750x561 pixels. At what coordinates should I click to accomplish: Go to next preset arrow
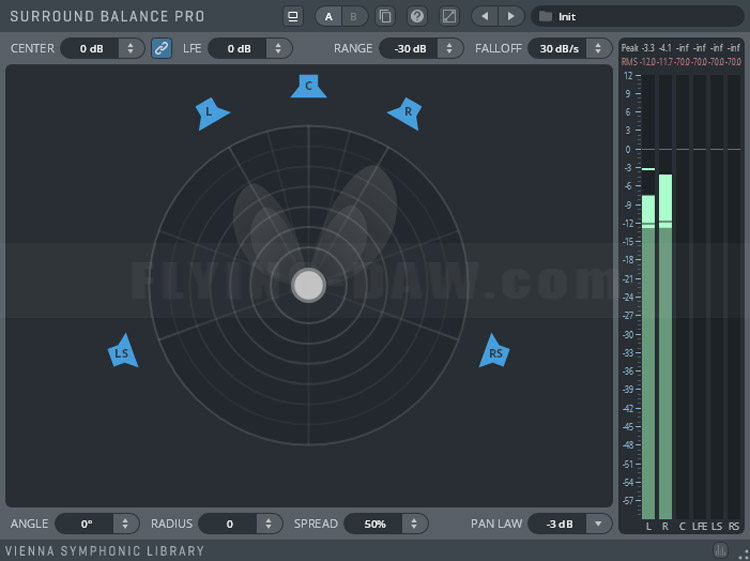coord(511,17)
